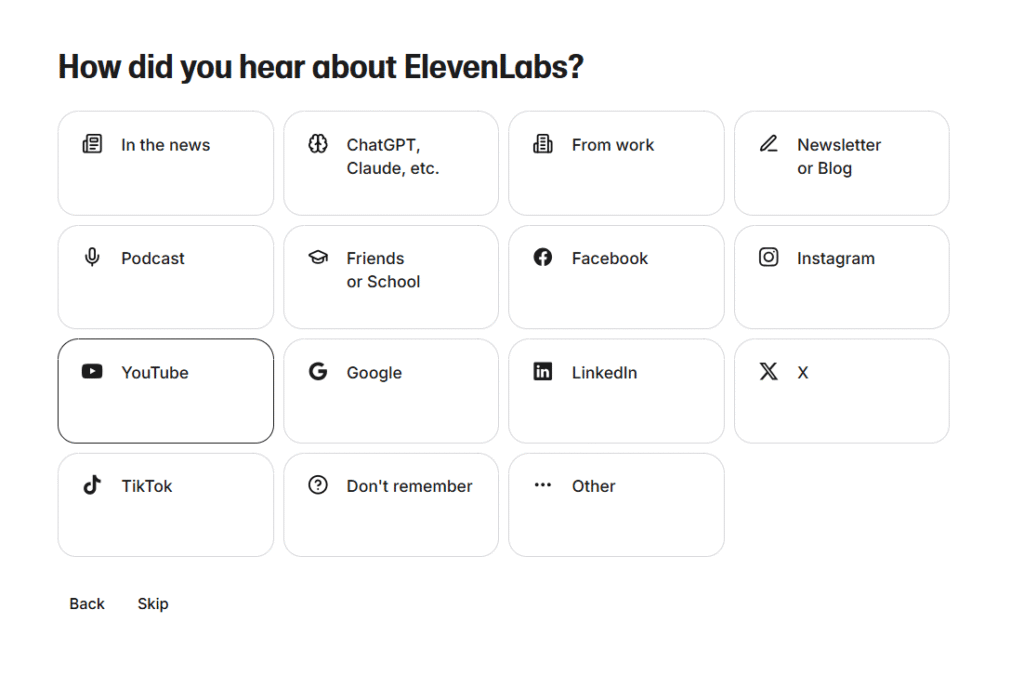Viewport: 1024px width, 676px height.
Task: Click the Google G logo
Action: (318, 372)
